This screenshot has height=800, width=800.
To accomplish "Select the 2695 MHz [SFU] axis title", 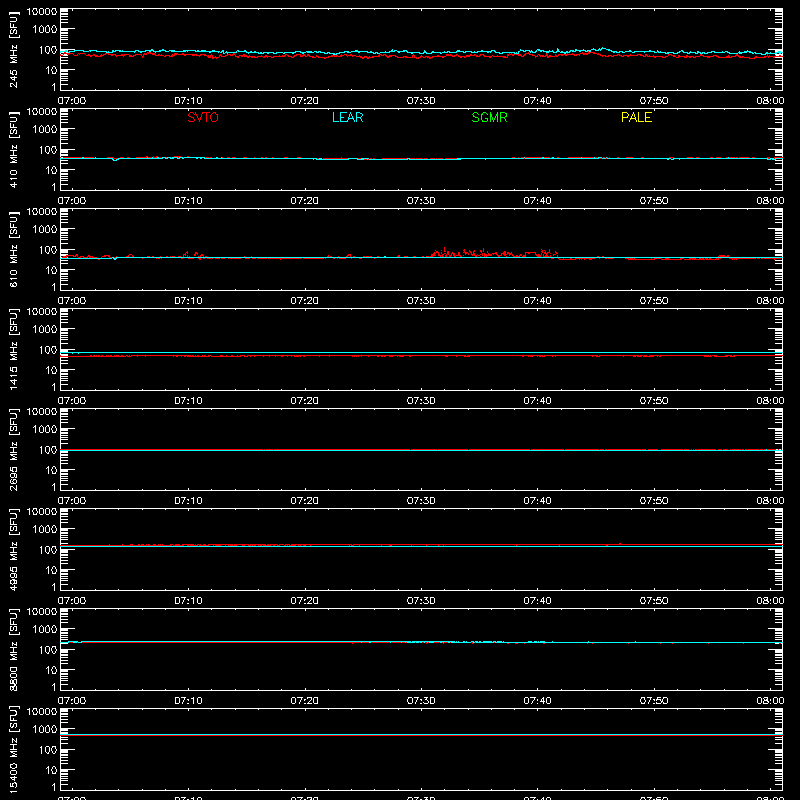I will pyautogui.click(x=13, y=449).
